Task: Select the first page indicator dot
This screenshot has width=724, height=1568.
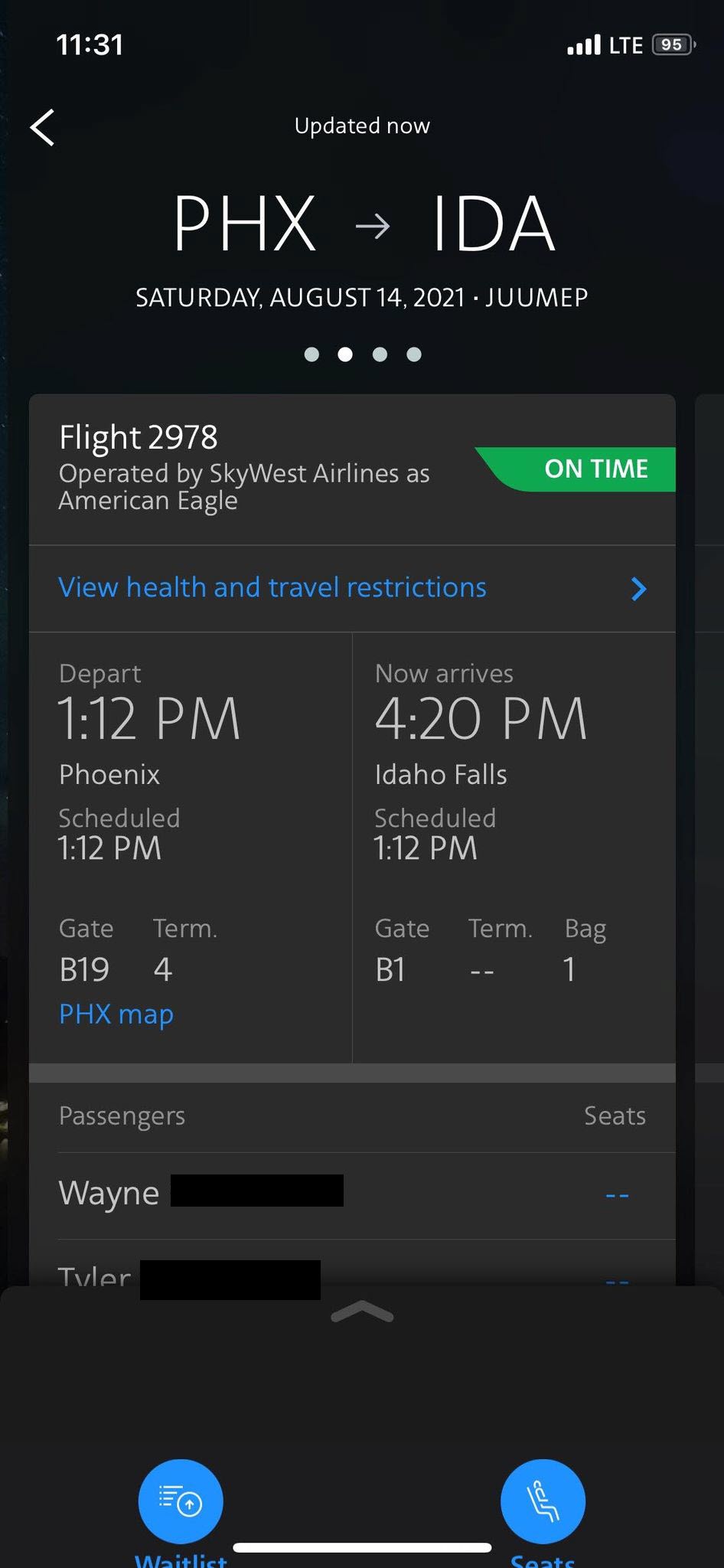Action: pyautogui.click(x=311, y=354)
